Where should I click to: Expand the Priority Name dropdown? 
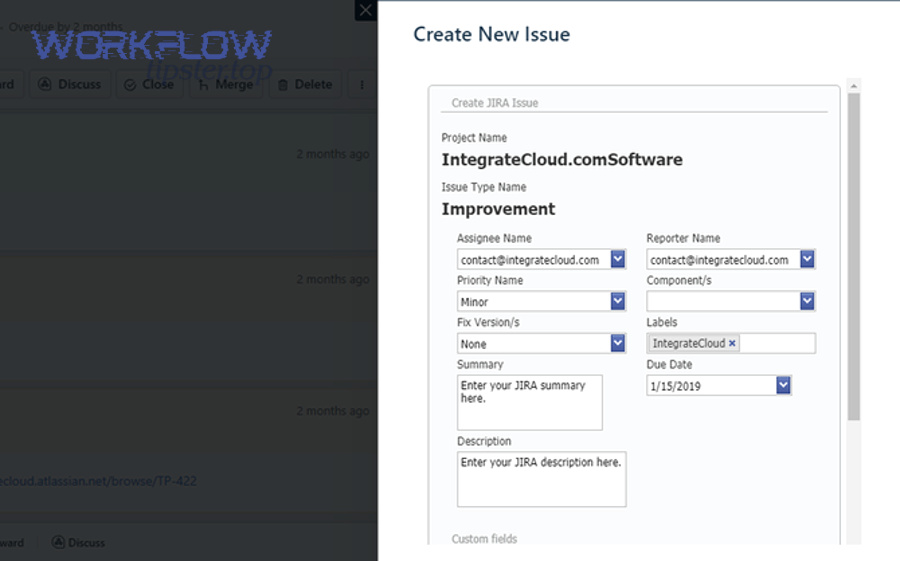618,301
